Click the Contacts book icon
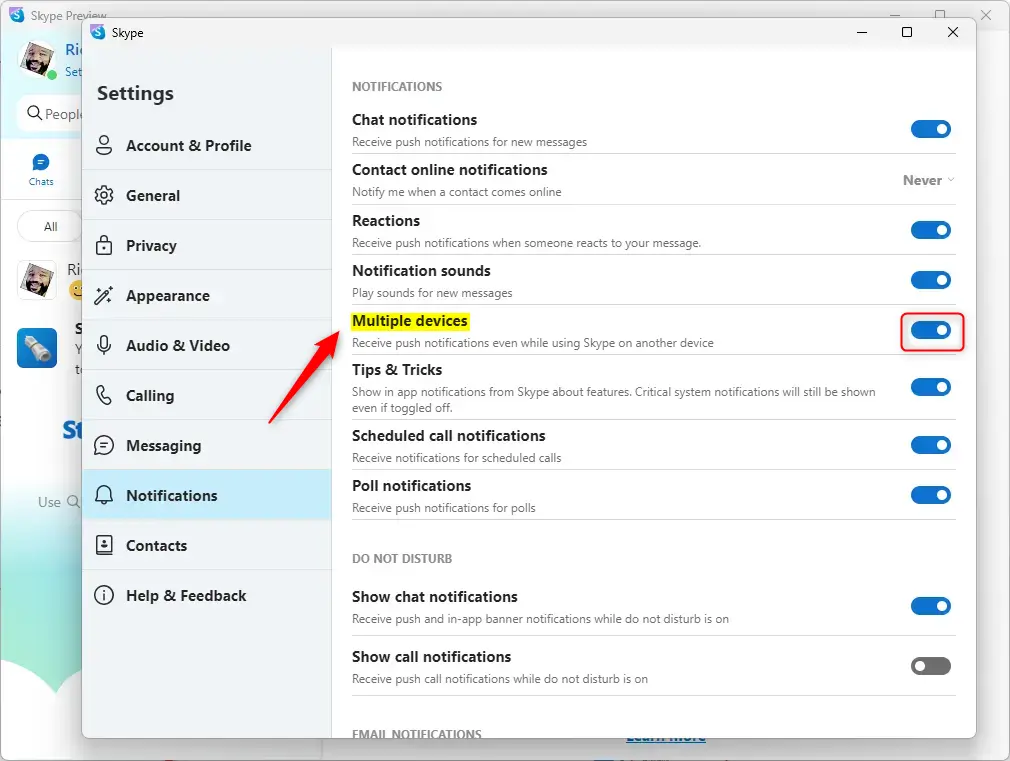 pyautogui.click(x=104, y=545)
